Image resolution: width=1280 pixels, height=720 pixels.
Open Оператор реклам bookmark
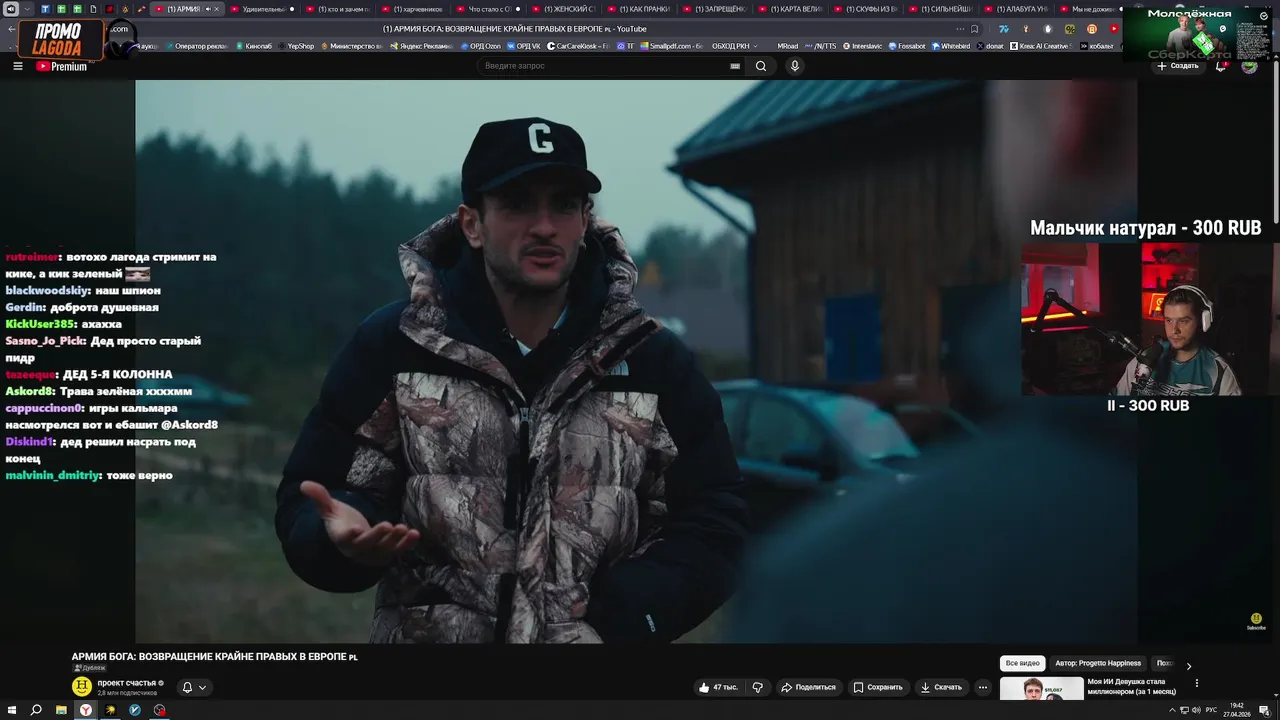tap(198, 46)
